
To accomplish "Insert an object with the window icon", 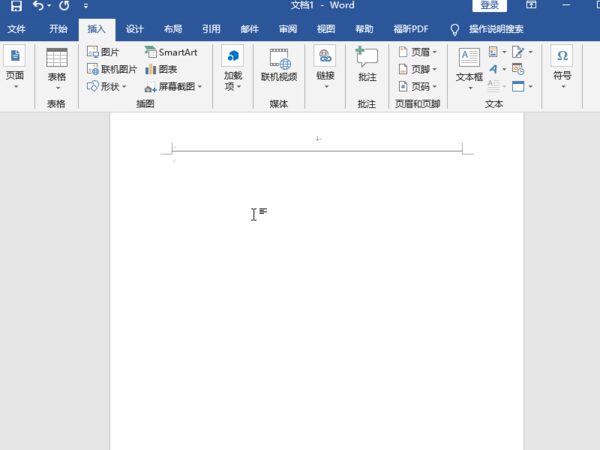I will [518, 86].
